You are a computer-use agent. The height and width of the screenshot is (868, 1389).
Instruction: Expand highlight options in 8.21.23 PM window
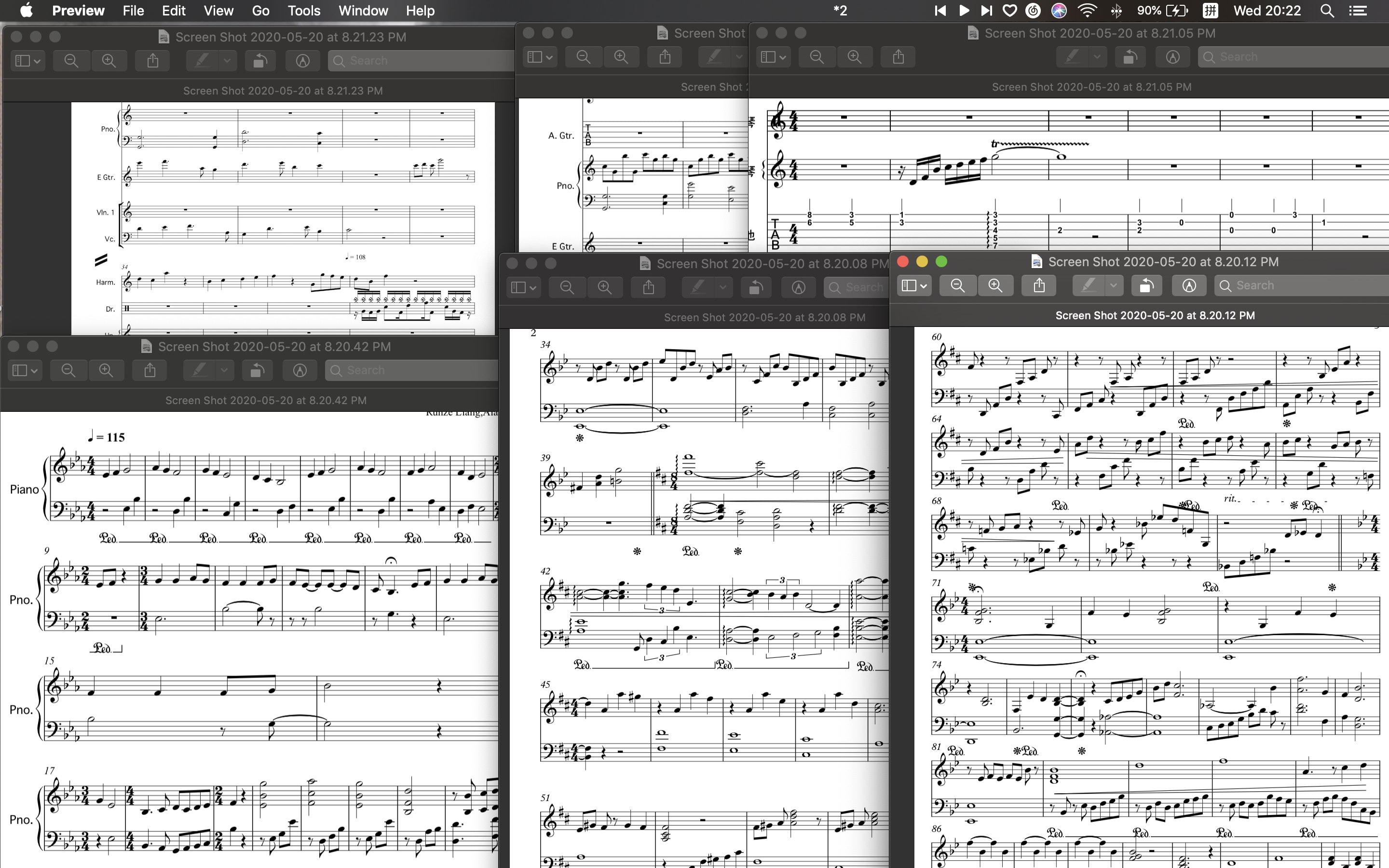coord(227,60)
